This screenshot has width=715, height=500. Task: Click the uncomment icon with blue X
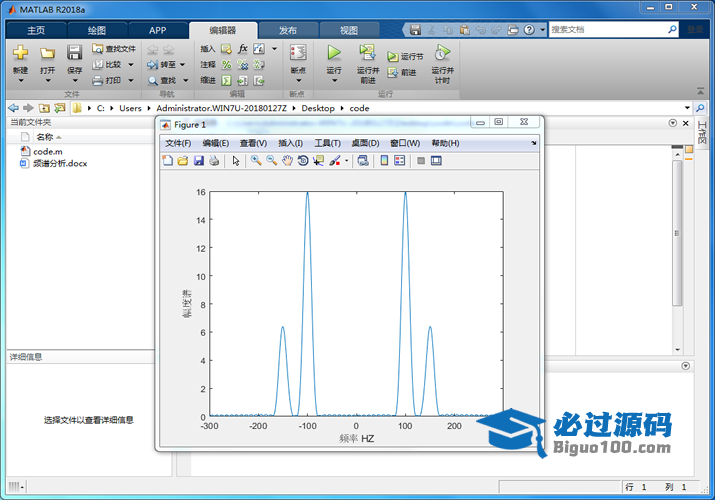(x=243, y=65)
